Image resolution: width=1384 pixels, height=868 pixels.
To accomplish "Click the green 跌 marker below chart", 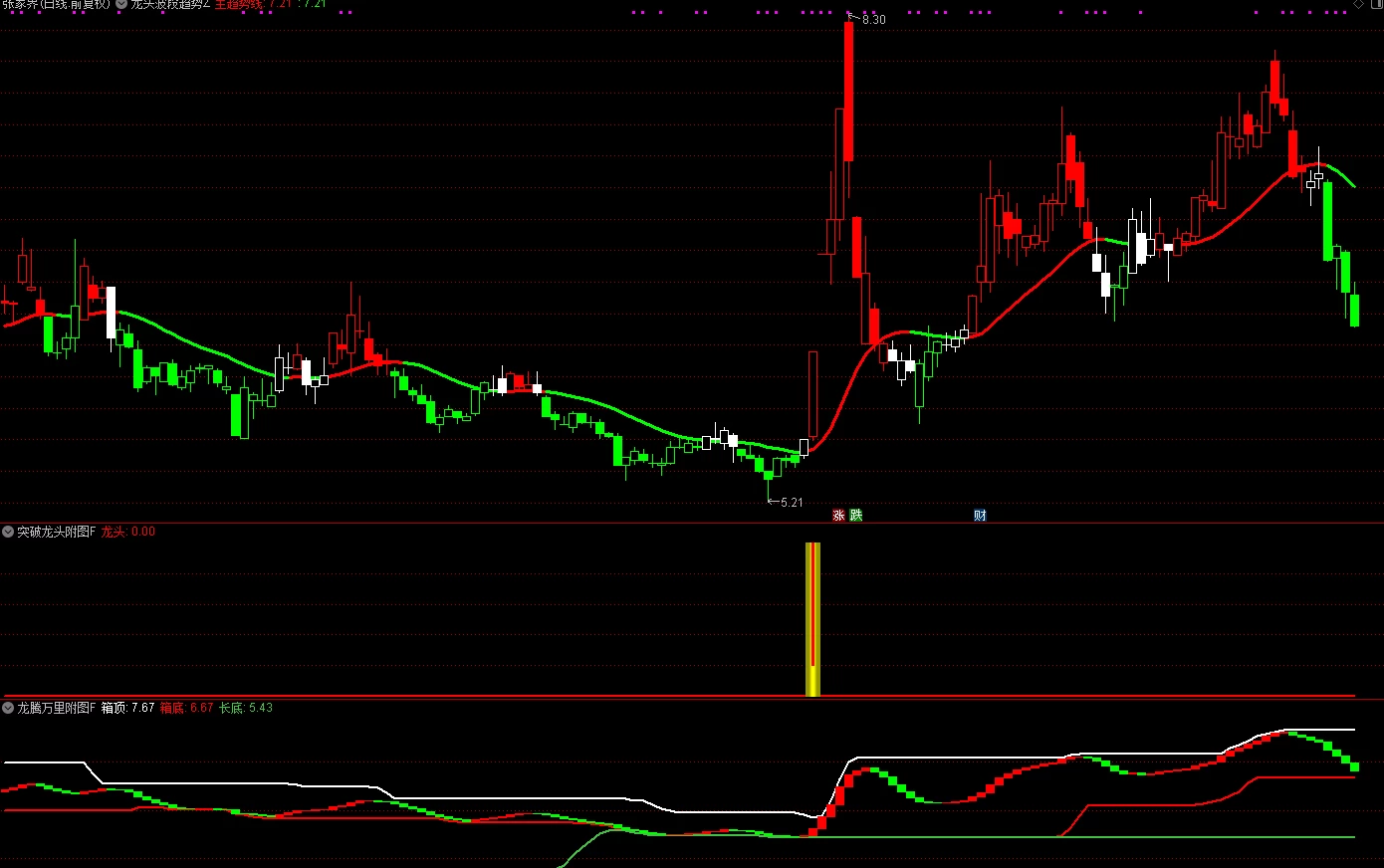I will pyautogui.click(x=856, y=515).
